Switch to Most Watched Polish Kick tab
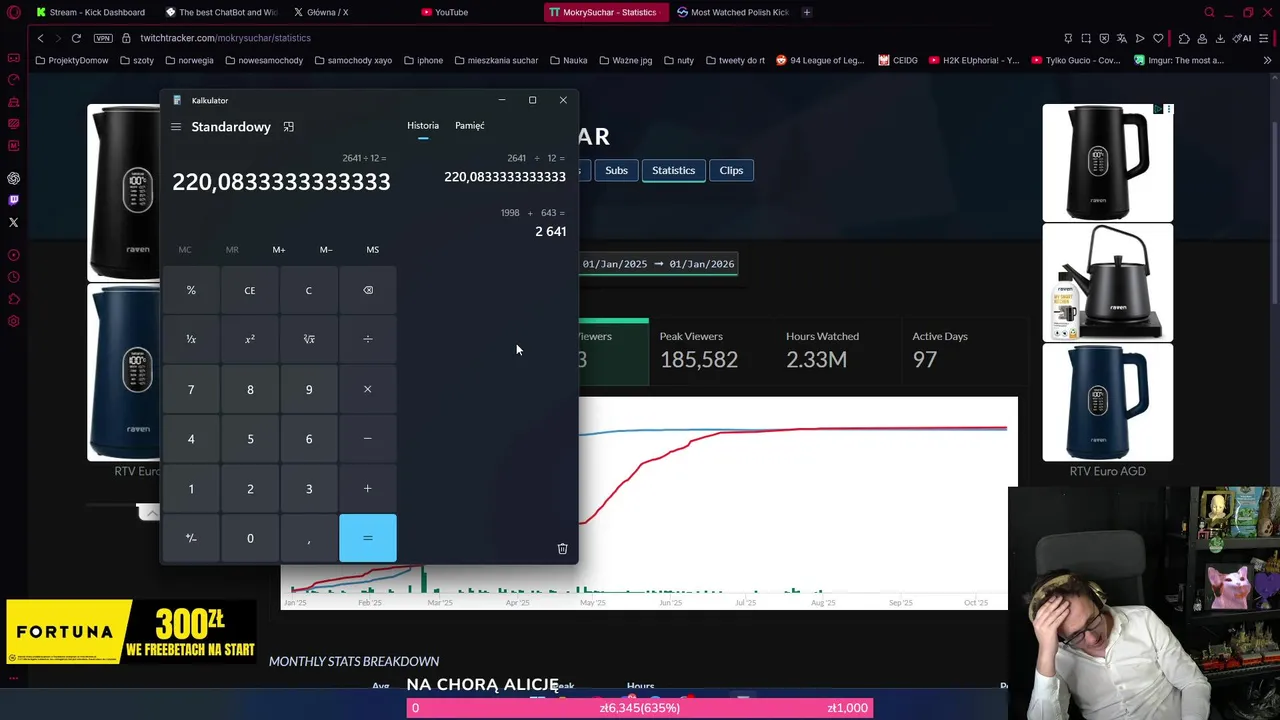Image resolution: width=1280 pixels, height=720 pixels. [x=733, y=12]
